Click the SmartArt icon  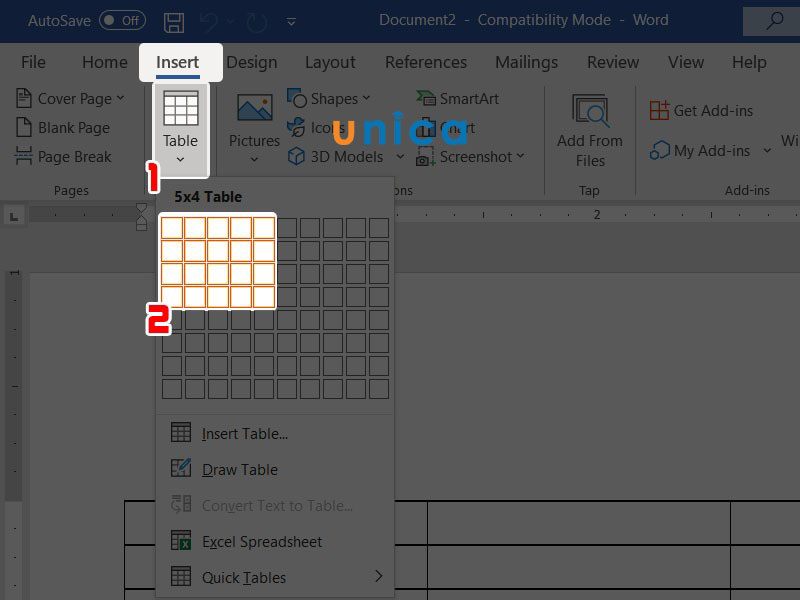tap(426, 97)
